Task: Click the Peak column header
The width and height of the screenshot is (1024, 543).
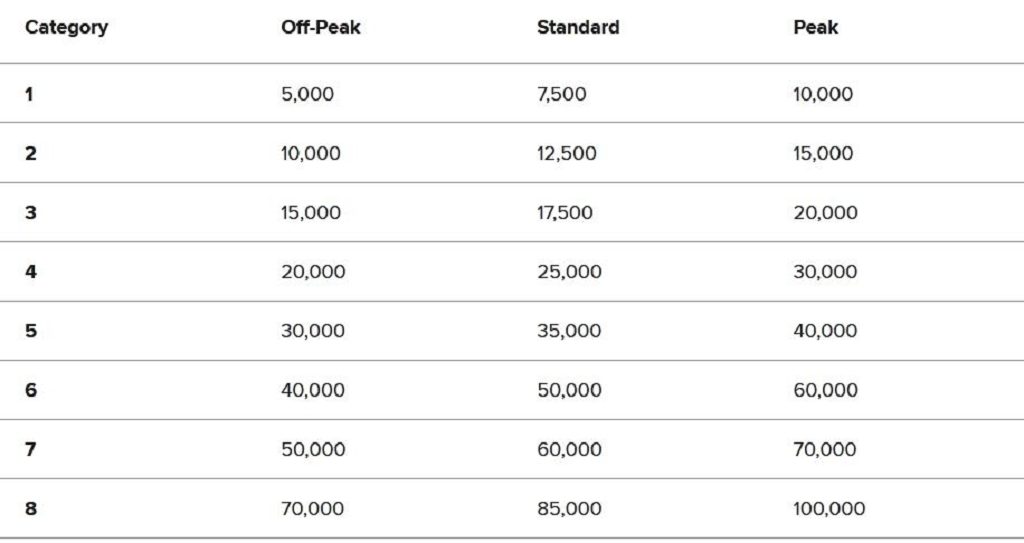Action: pos(815,28)
